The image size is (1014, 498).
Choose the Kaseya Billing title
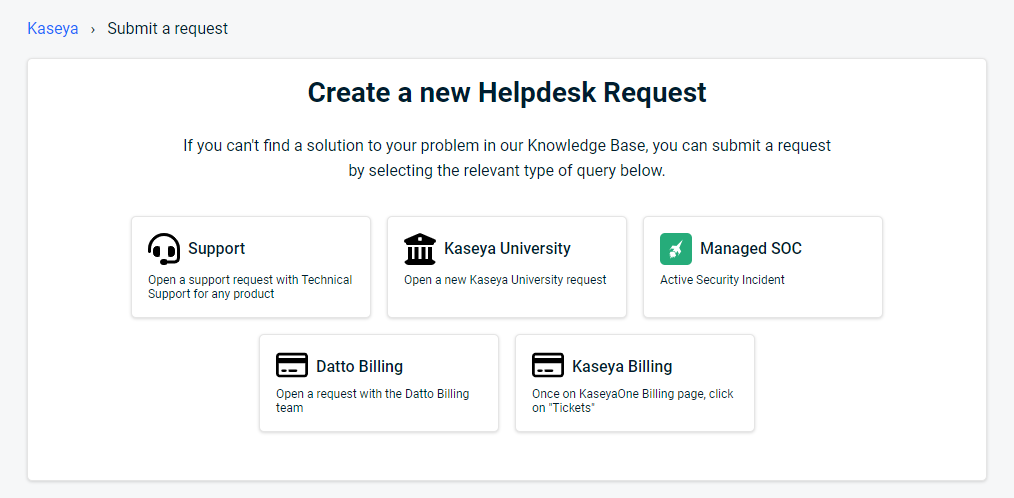[622, 366]
